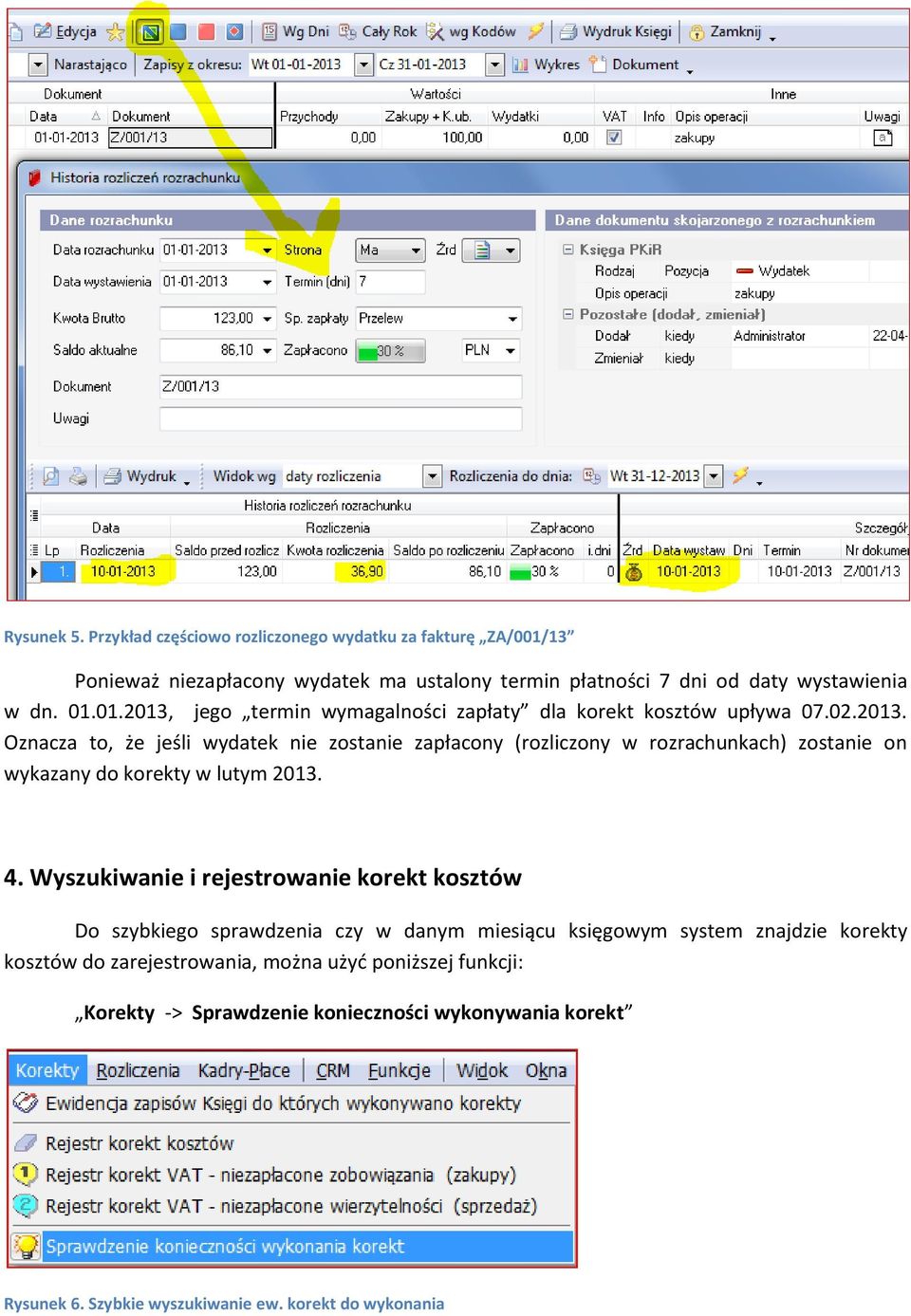Open the Wt 31-12-2013 date dropdown
Screen dimensions: 911x1316
pyautogui.click(x=715, y=476)
